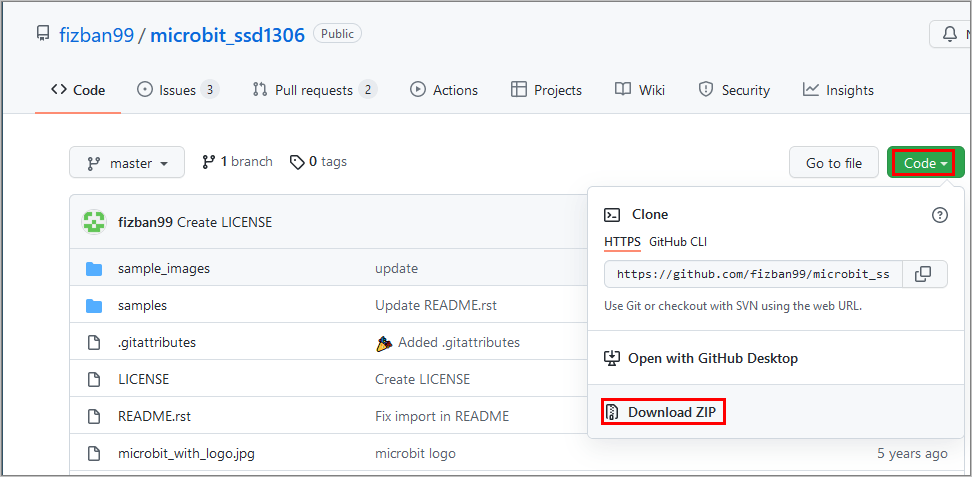972x477 pixels.
Task: Open the Security tab
Action: [x=734, y=90]
